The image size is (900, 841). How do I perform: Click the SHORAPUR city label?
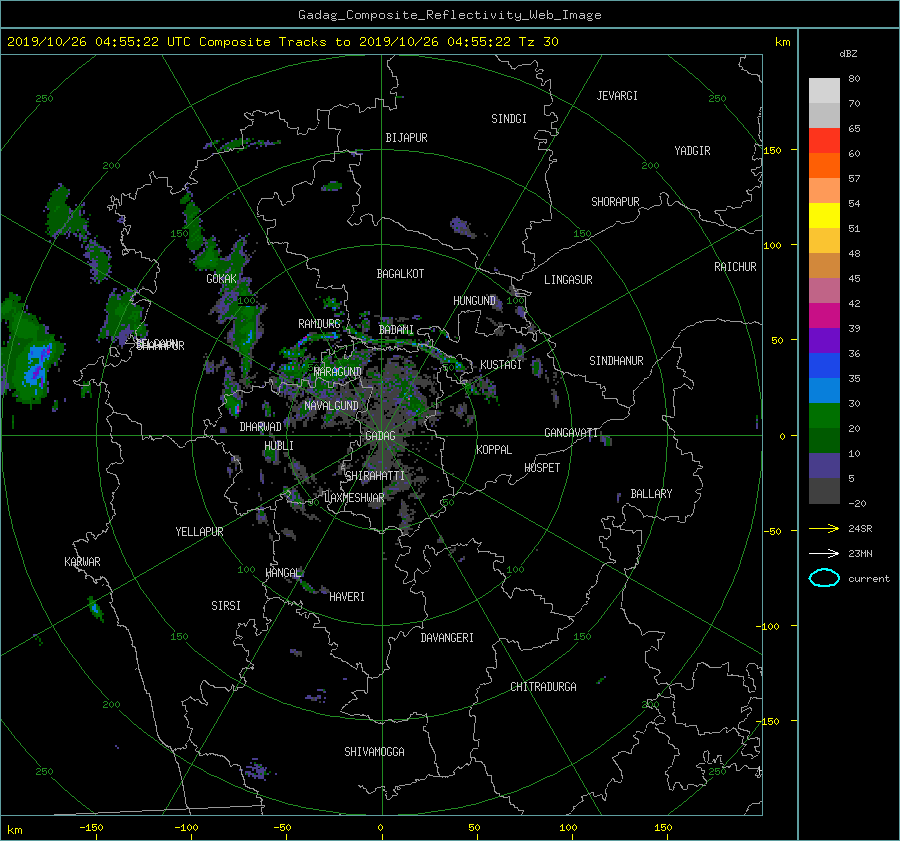click(x=615, y=202)
